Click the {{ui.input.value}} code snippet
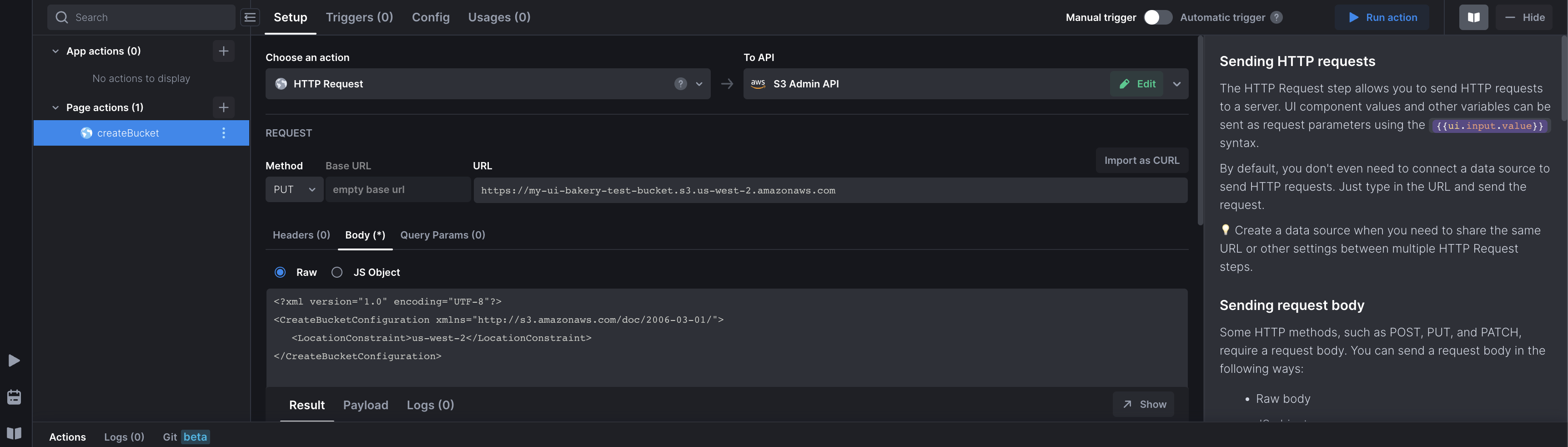The height and width of the screenshot is (447, 1568). tap(1489, 126)
